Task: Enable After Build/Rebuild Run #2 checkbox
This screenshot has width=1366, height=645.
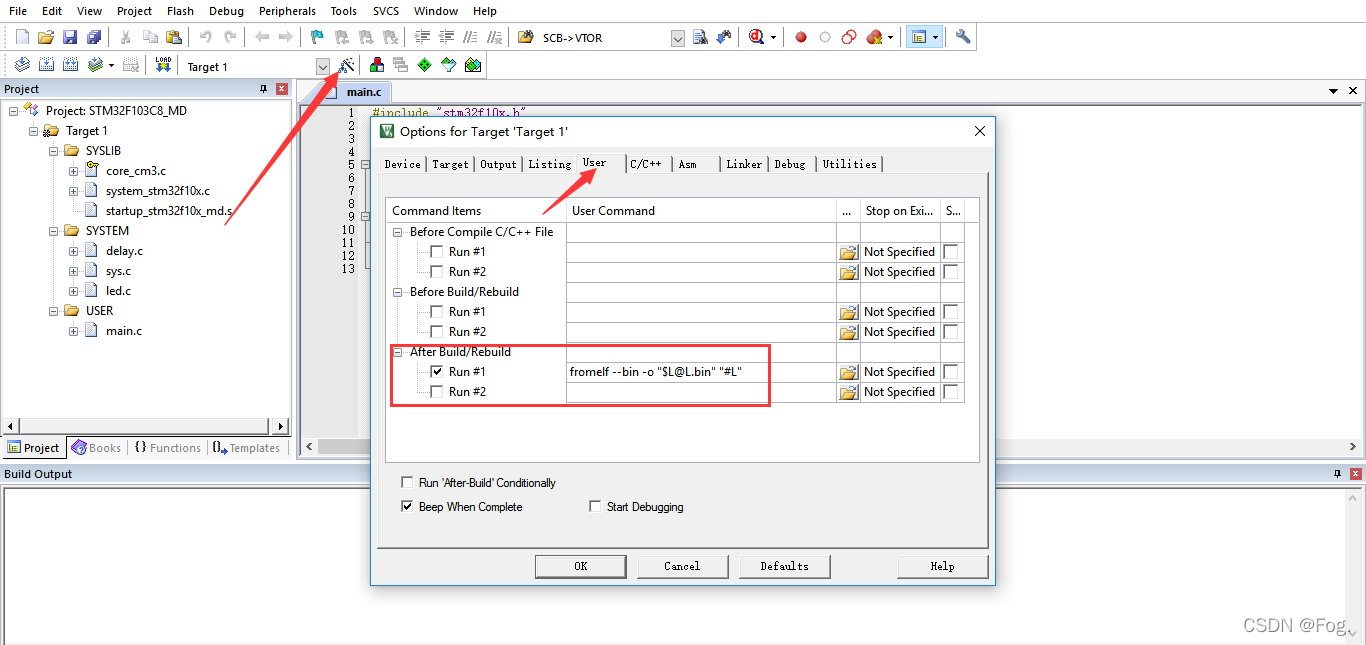Action: (437, 392)
